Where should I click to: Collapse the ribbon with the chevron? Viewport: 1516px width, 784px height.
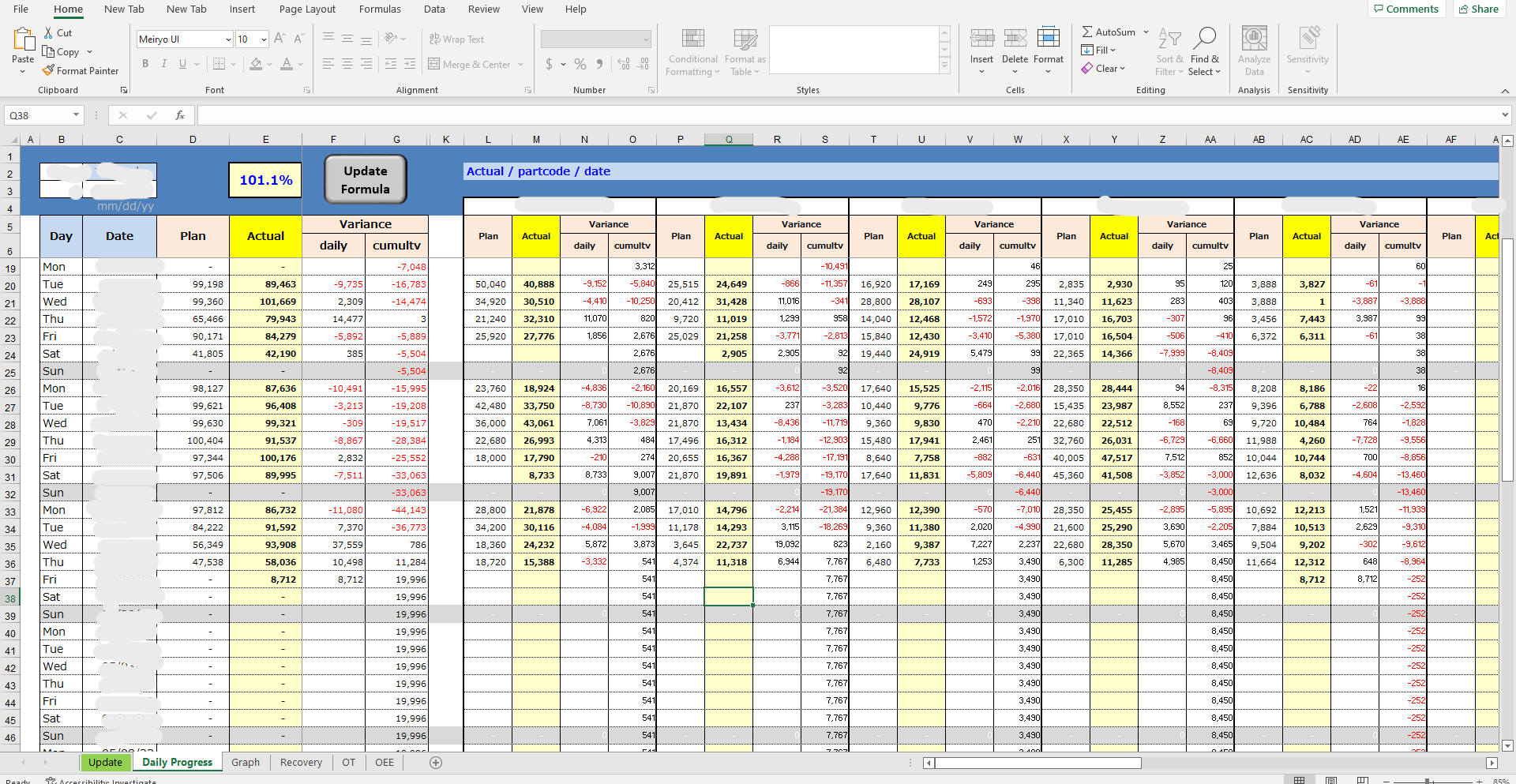1505,91
